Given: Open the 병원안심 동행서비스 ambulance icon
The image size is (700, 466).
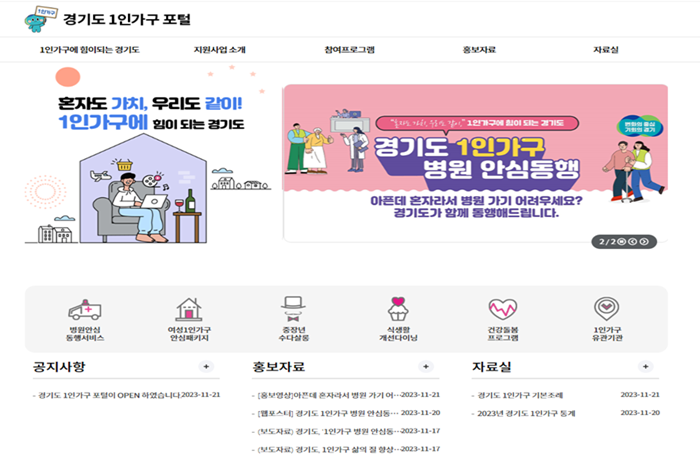Looking at the screenshot, I should pos(85,309).
